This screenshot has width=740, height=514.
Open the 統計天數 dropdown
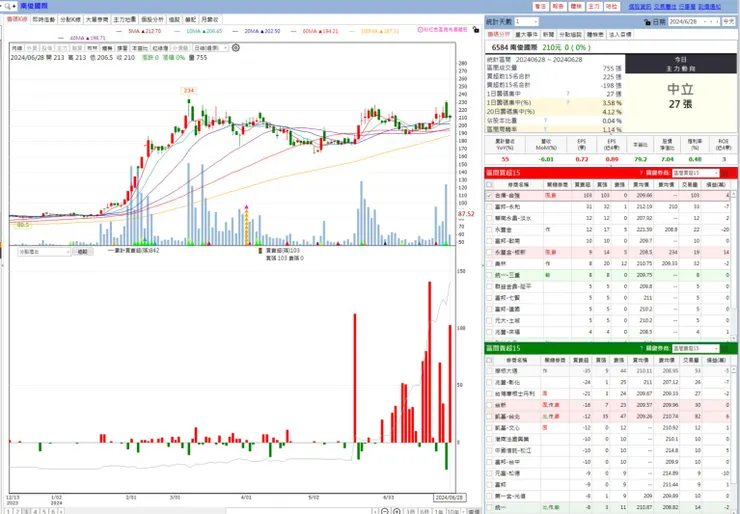coord(526,22)
